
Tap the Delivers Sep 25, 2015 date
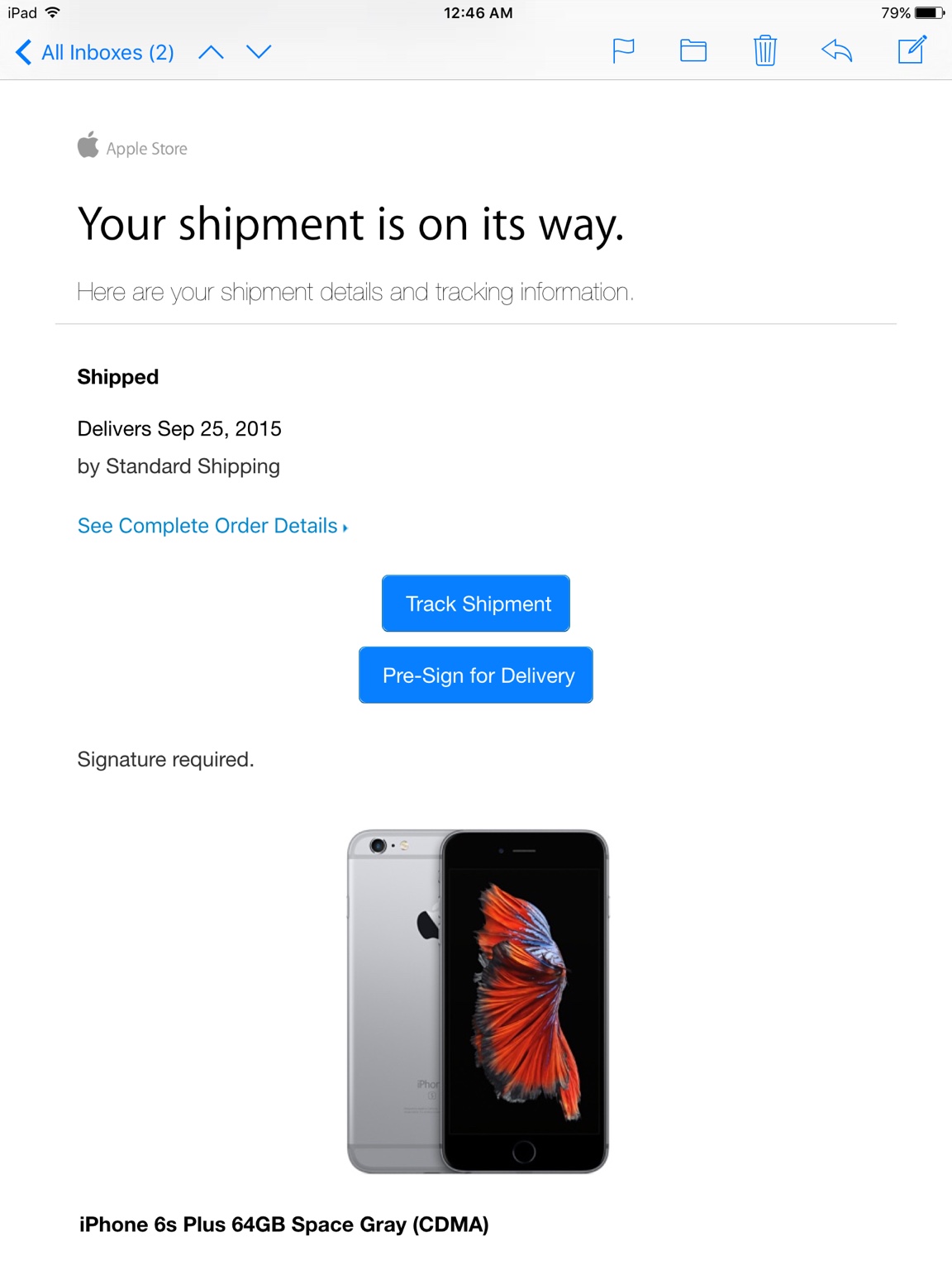click(179, 428)
